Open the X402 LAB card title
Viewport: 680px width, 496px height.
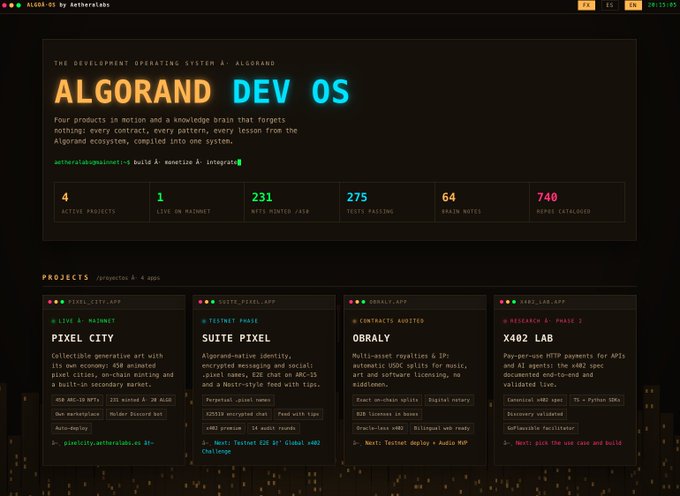tap(528, 338)
